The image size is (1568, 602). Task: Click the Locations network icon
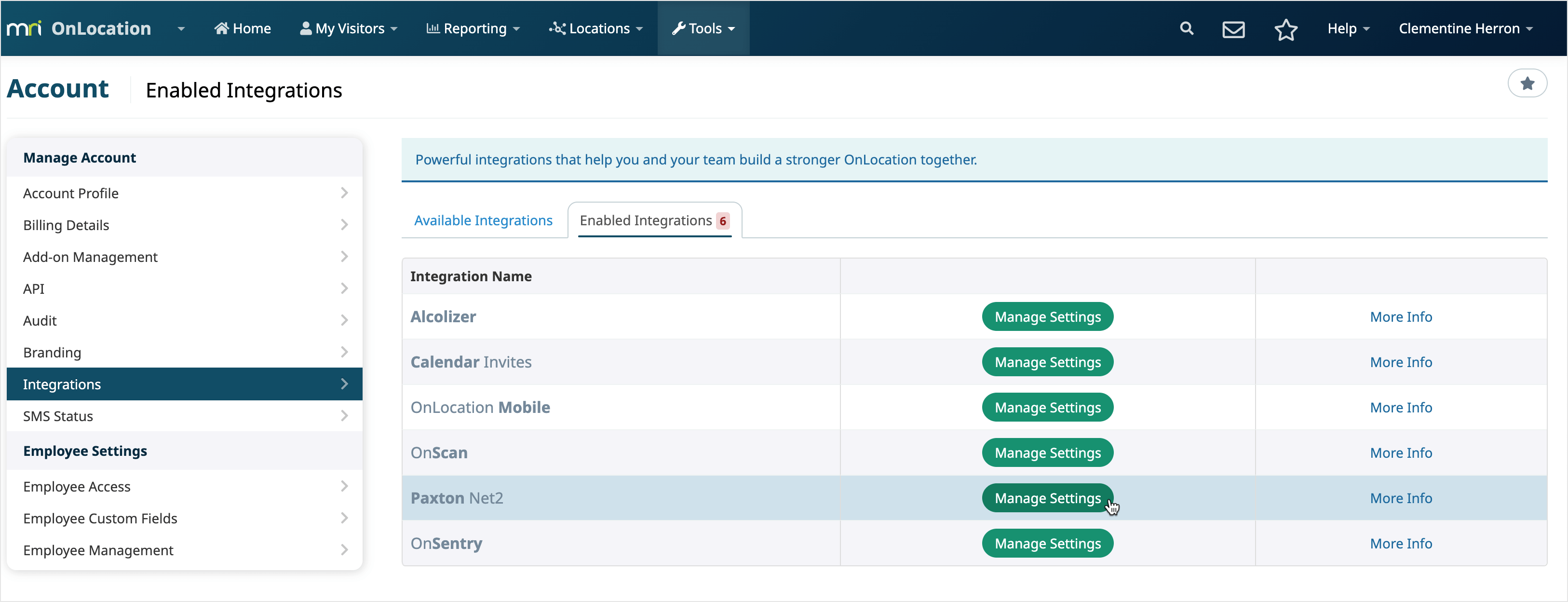(557, 28)
